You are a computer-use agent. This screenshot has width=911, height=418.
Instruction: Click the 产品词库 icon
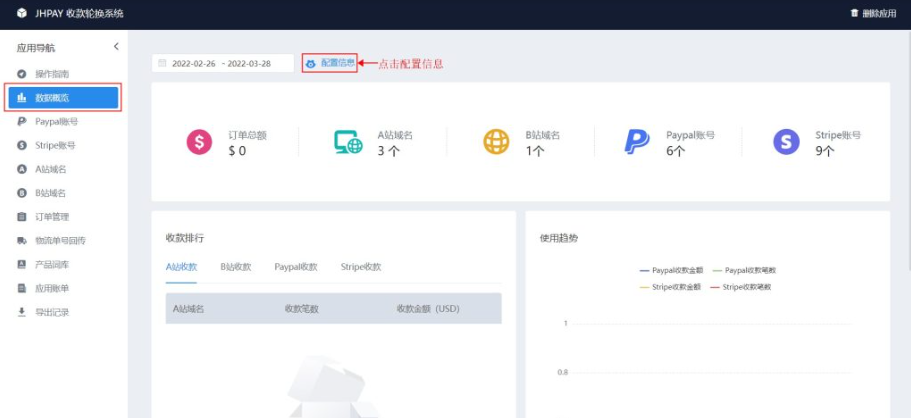21,265
